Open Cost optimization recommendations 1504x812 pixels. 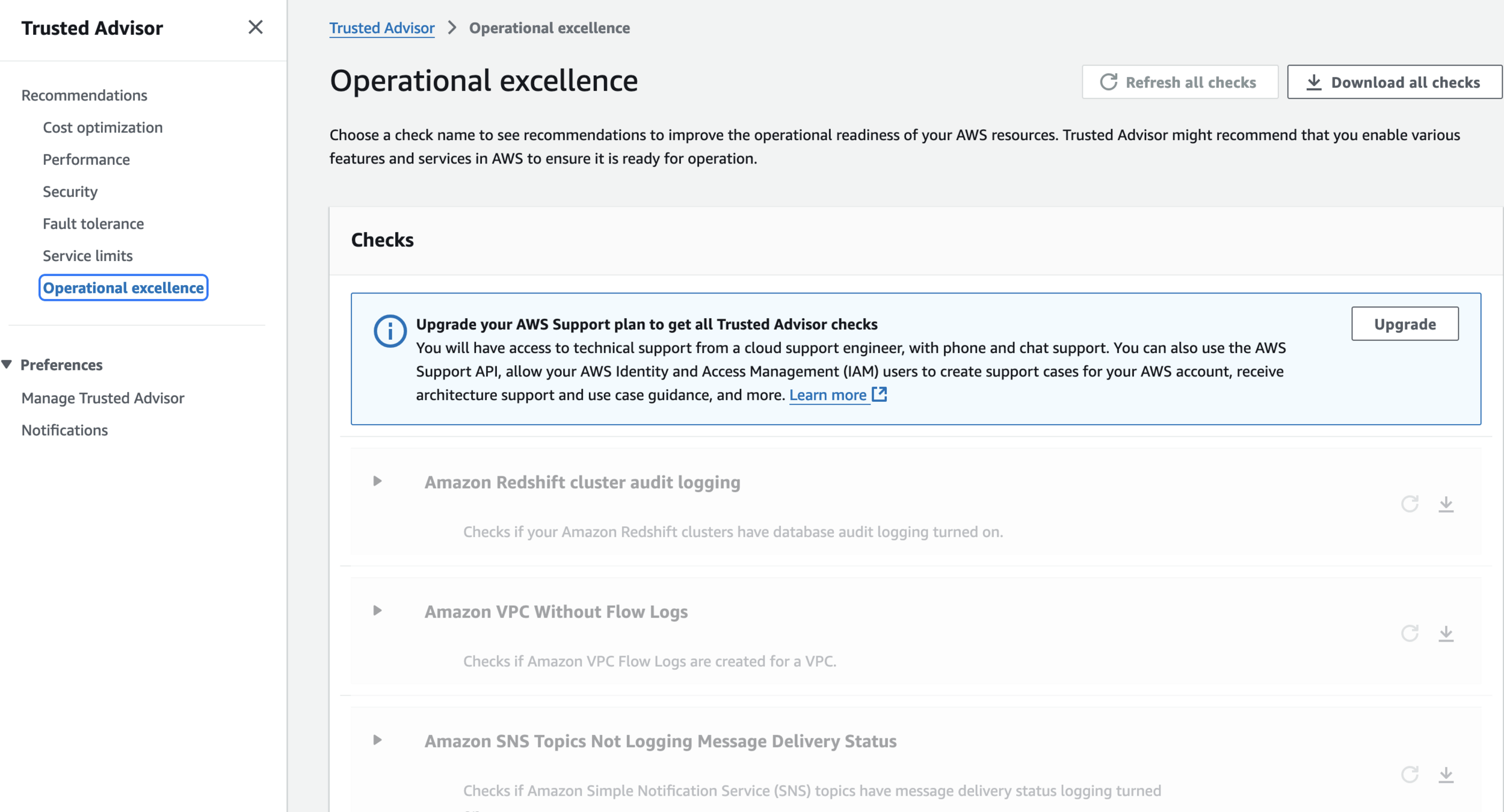102,128
